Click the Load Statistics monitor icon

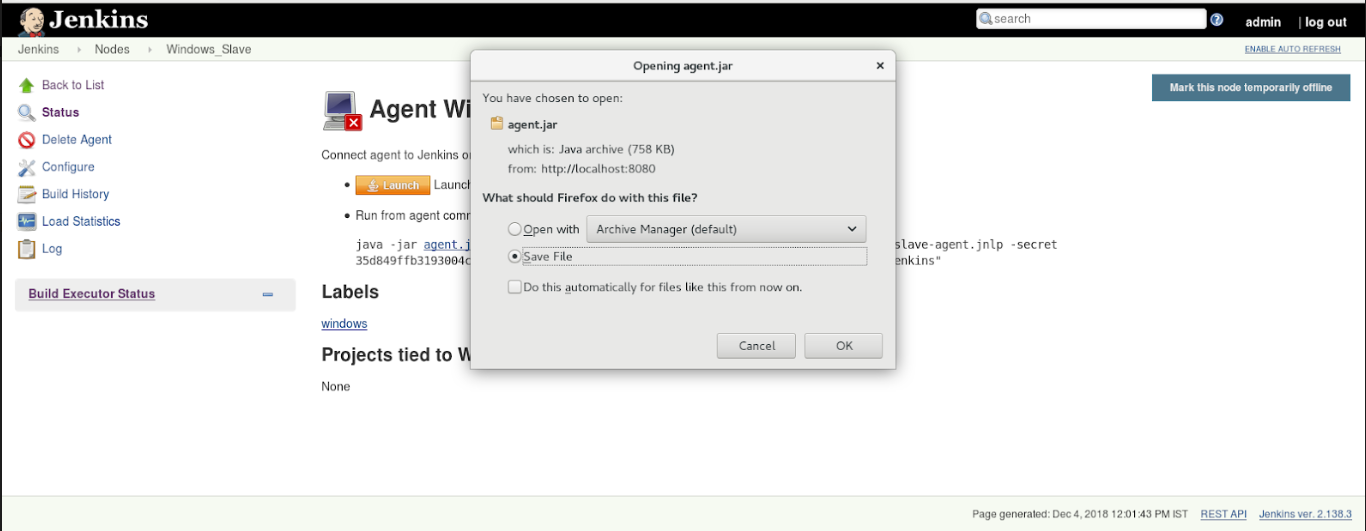point(26,221)
